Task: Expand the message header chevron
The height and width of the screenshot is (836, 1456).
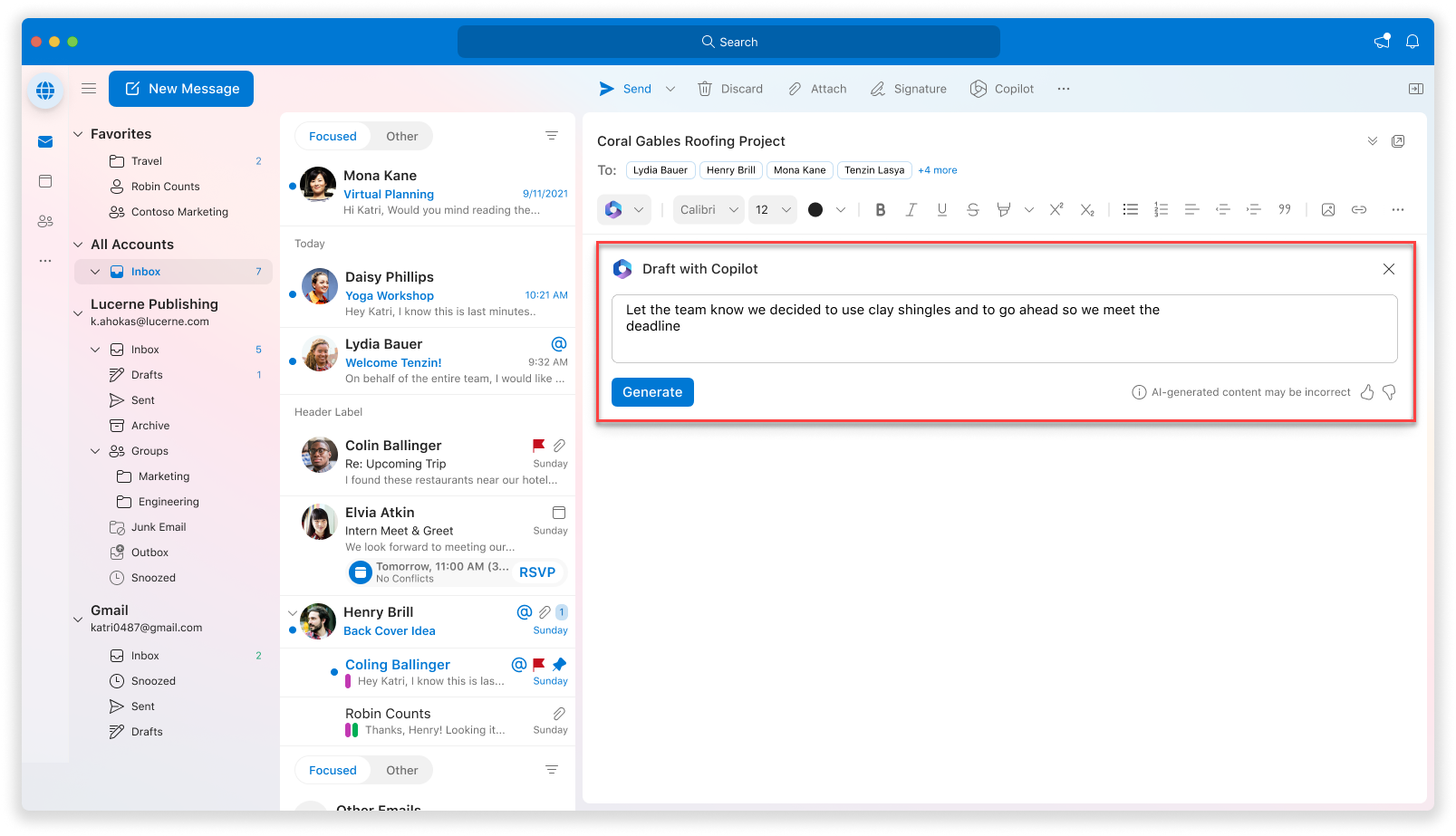Action: point(1372,141)
